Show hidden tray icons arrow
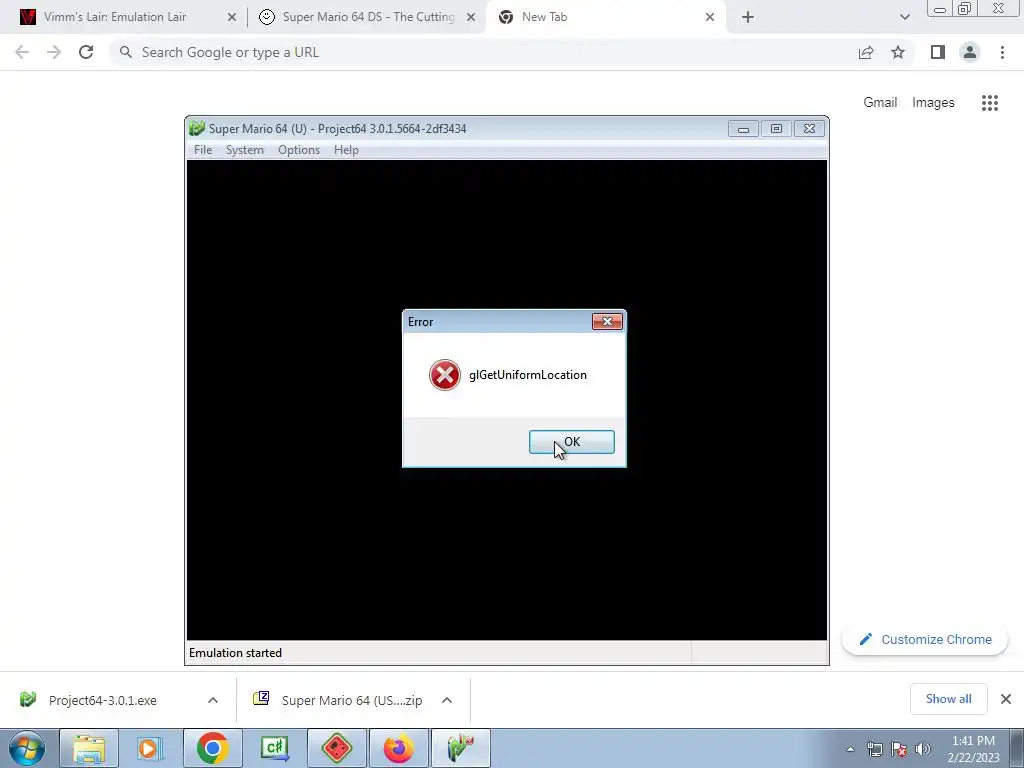The image size is (1024, 768). [850, 750]
